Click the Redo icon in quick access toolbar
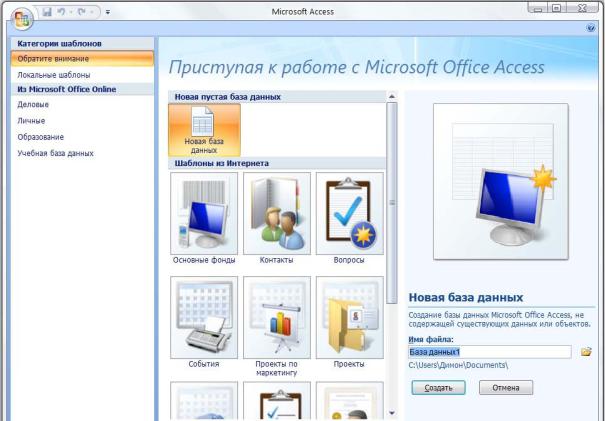This screenshot has width=605, height=421. coord(81,12)
